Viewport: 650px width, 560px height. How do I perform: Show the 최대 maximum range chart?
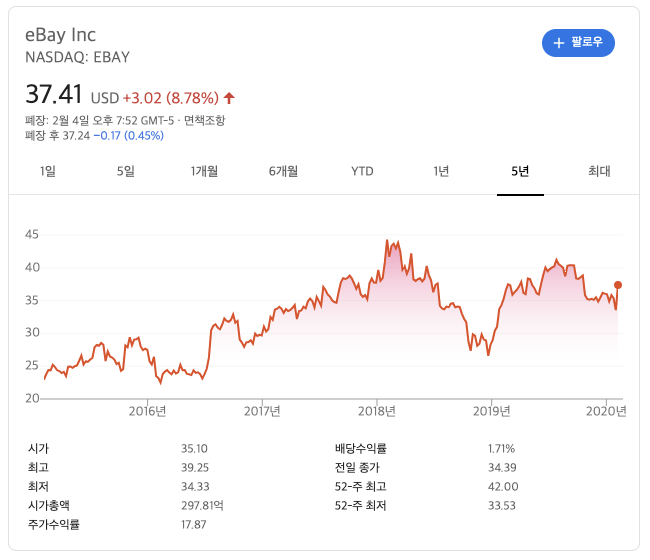coord(599,171)
